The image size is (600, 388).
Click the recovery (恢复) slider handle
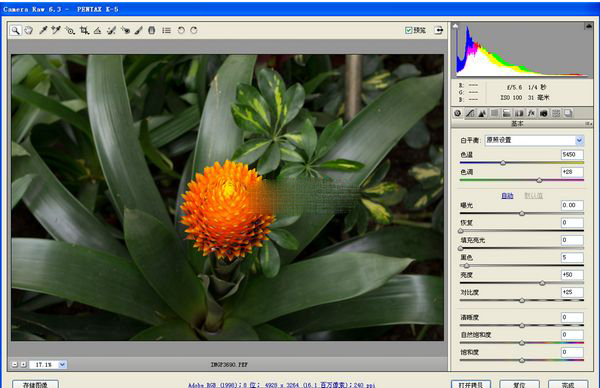[x=461, y=231]
